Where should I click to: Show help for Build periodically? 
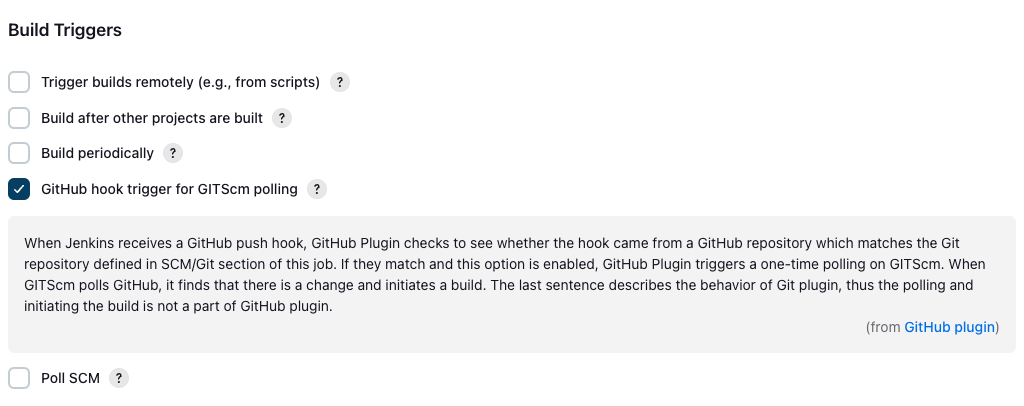pyautogui.click(x=173, y=153)
